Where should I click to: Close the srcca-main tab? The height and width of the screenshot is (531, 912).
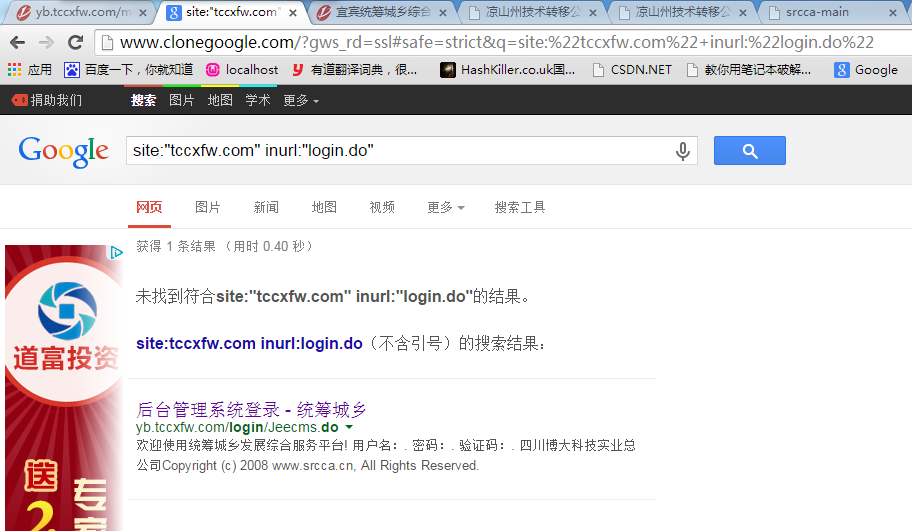point(893,12)
